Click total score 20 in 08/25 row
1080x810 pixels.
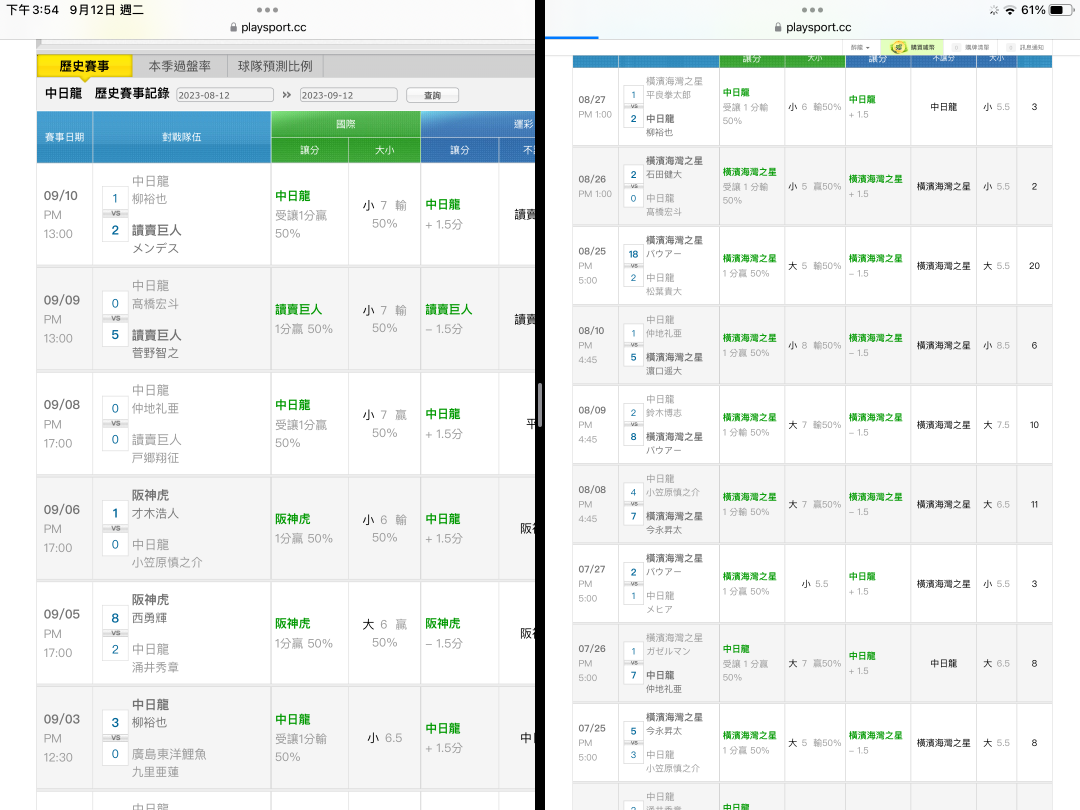pyautogui.click(x=1035, y=266)
